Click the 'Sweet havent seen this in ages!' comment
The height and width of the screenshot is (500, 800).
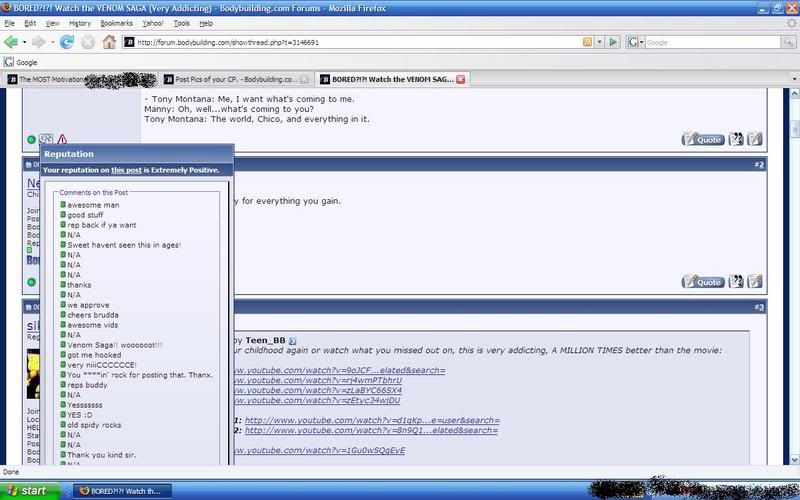click(x=124, y=245)
